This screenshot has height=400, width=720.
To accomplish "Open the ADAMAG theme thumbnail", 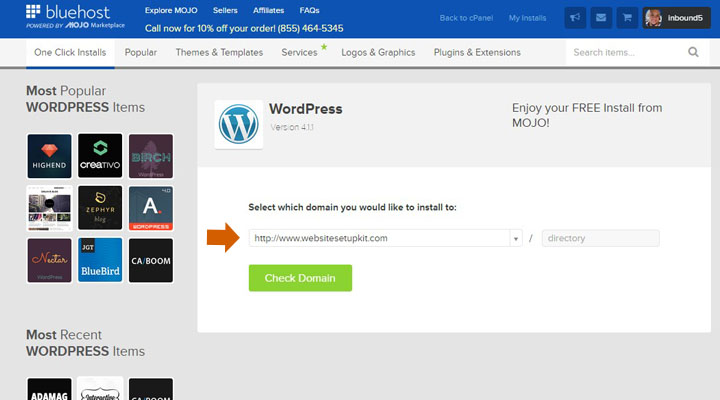I will [x=49, y=389].
